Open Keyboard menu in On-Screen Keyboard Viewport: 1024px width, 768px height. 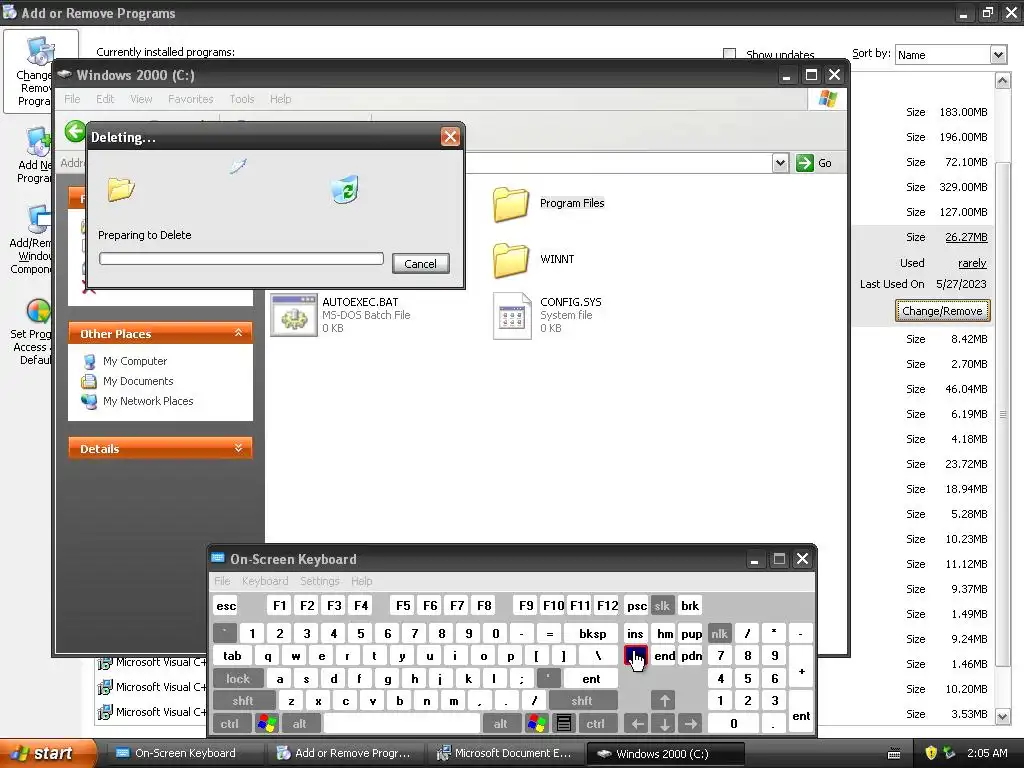coord(264,581)
